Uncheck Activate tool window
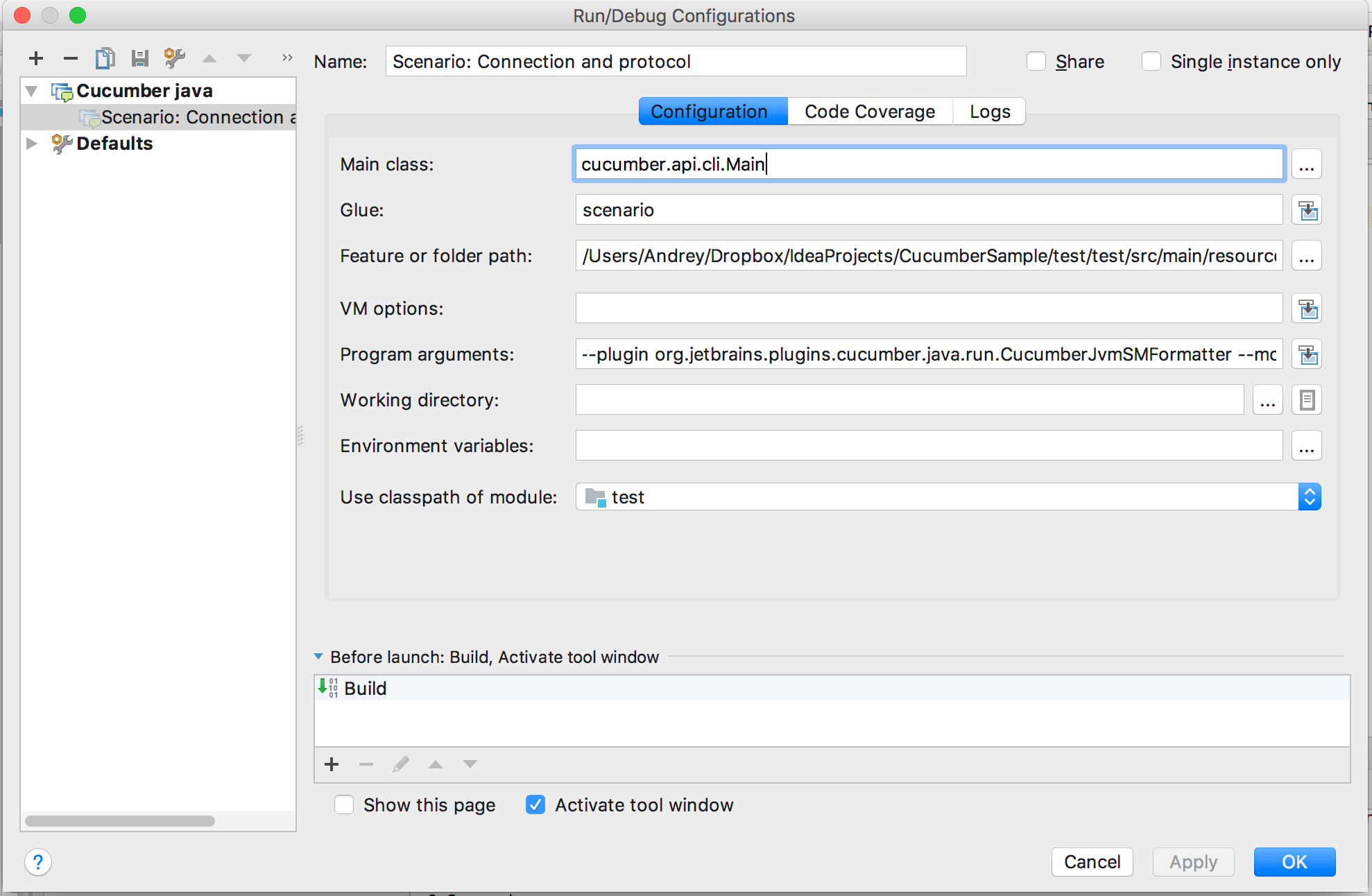 [x=535, y=804]
